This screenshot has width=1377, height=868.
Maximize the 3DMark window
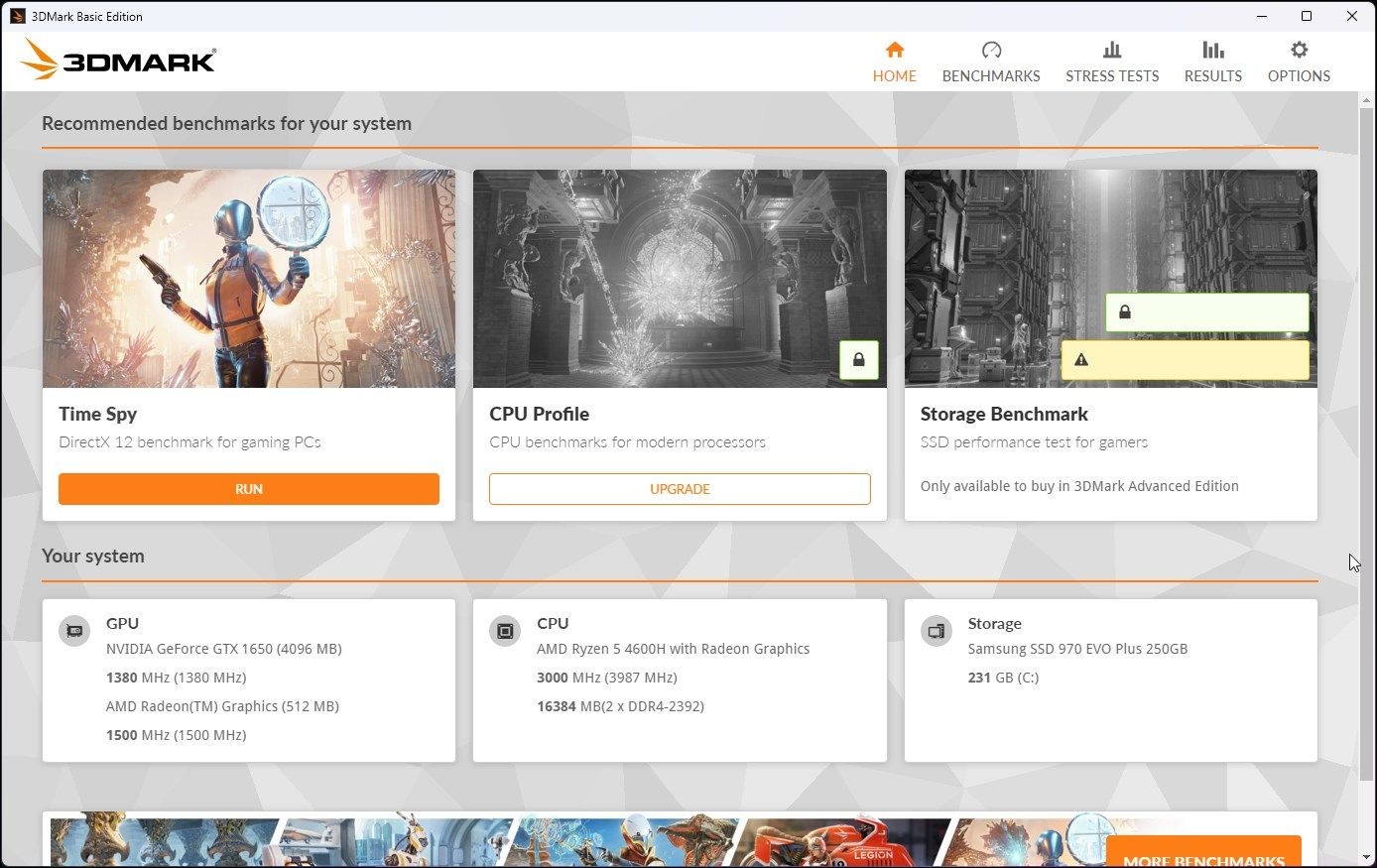pyautogui.click(x=1307, y=16)
